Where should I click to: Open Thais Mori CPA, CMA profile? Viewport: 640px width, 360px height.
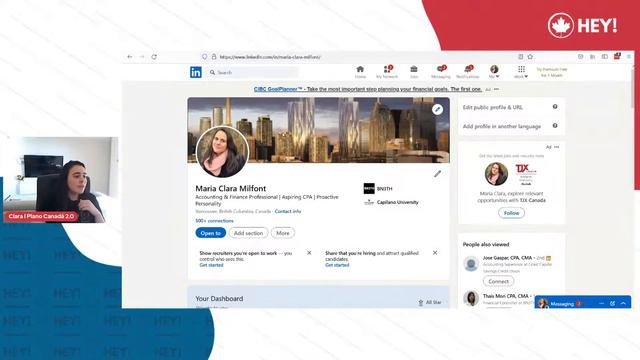[x=507, y=296]
